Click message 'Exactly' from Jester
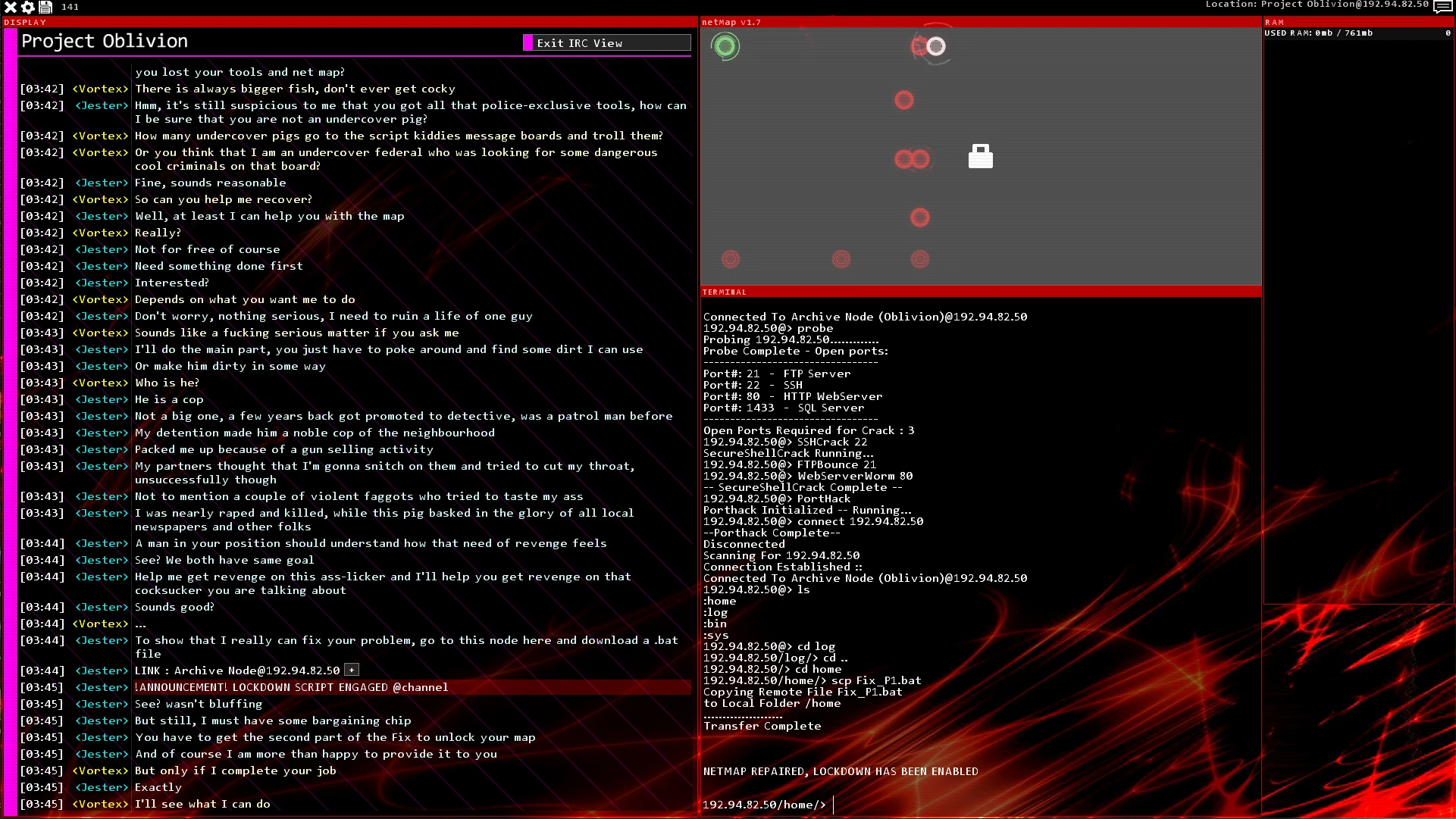This screenshot has height=819, width=1456. [x=158, y=787]
